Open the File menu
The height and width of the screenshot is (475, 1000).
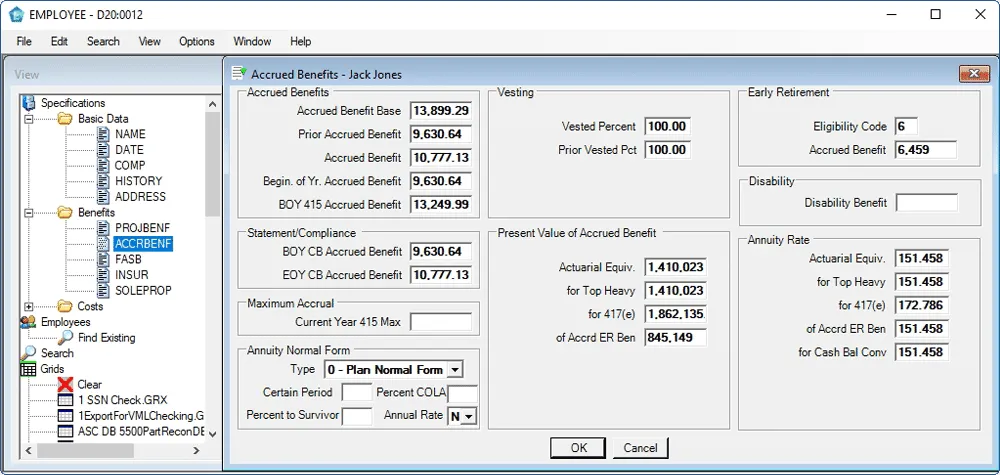[x=24, y=41]
